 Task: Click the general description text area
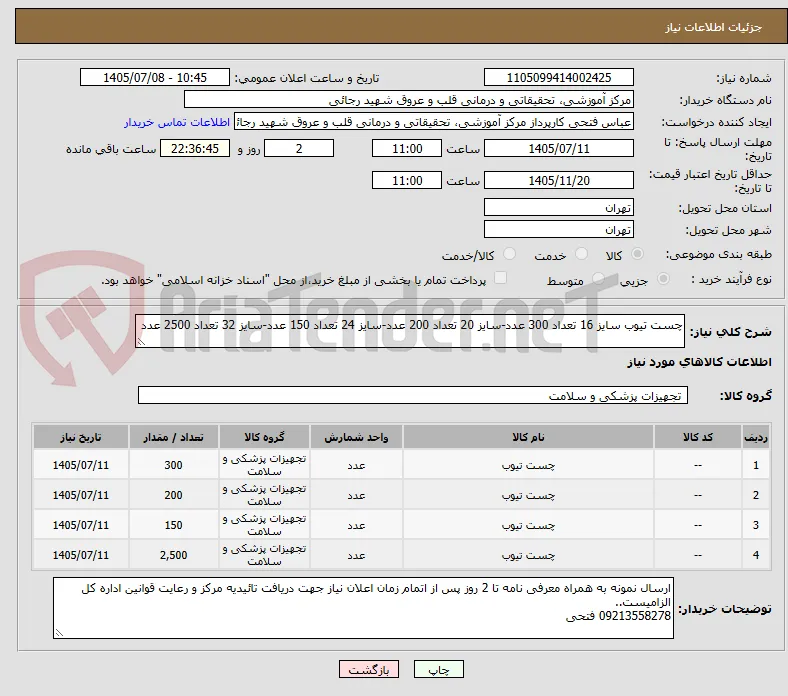pos(410,331)
